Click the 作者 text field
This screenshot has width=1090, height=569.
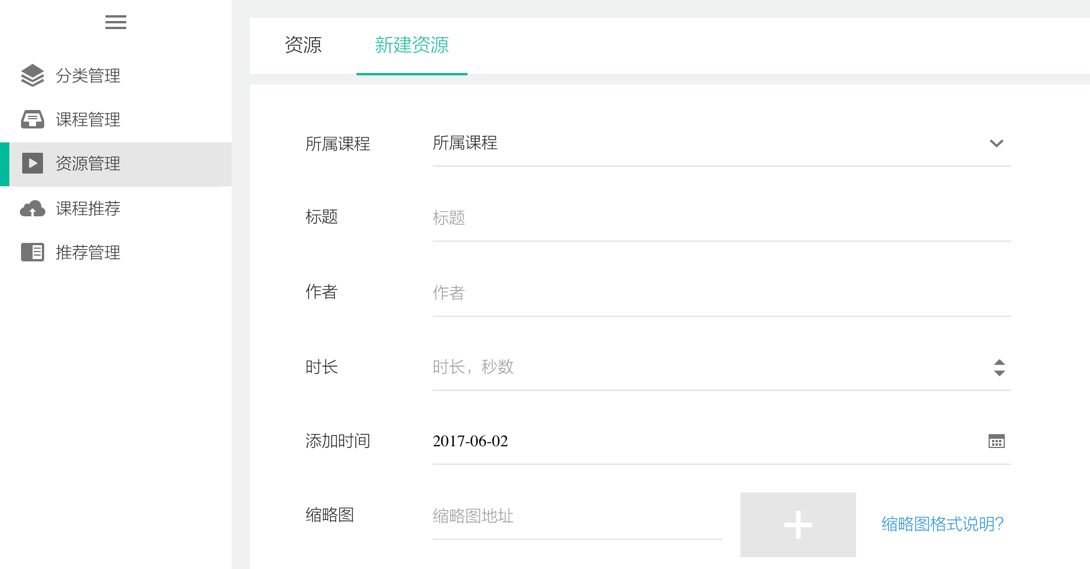point(722,293)
